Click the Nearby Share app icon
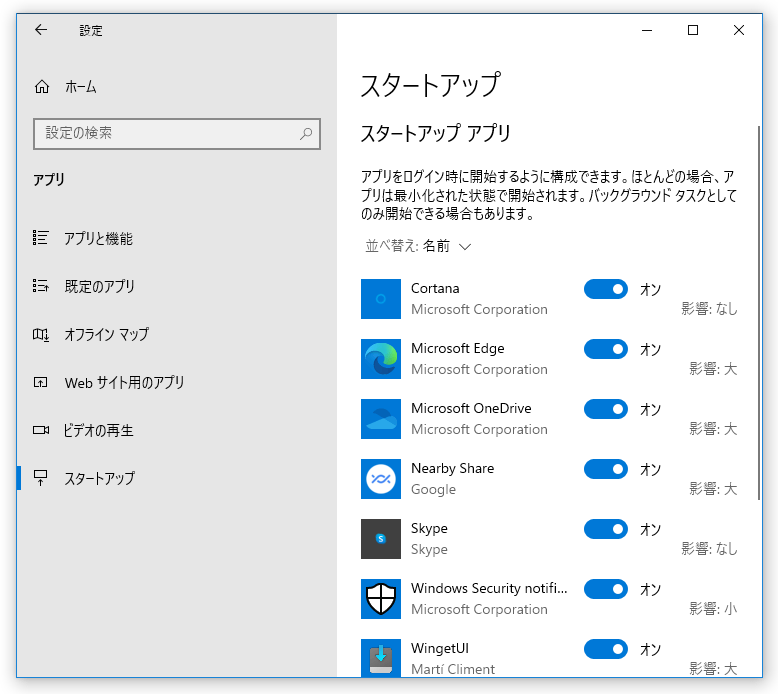 (x=381, y=479)
